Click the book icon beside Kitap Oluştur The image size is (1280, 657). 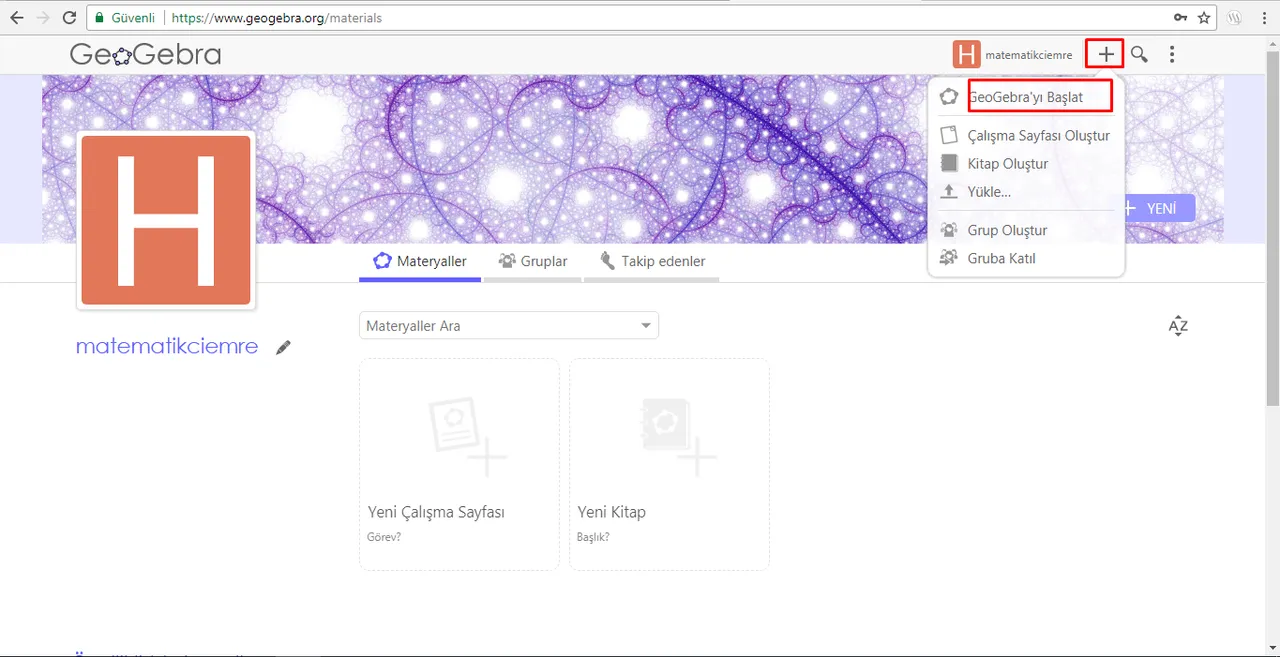pos(949,163)
